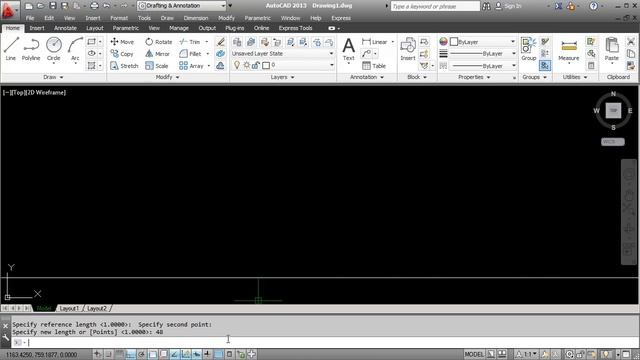Switch to the Layout2 tab
Screen dimensions: 640x360
(97, 308)
